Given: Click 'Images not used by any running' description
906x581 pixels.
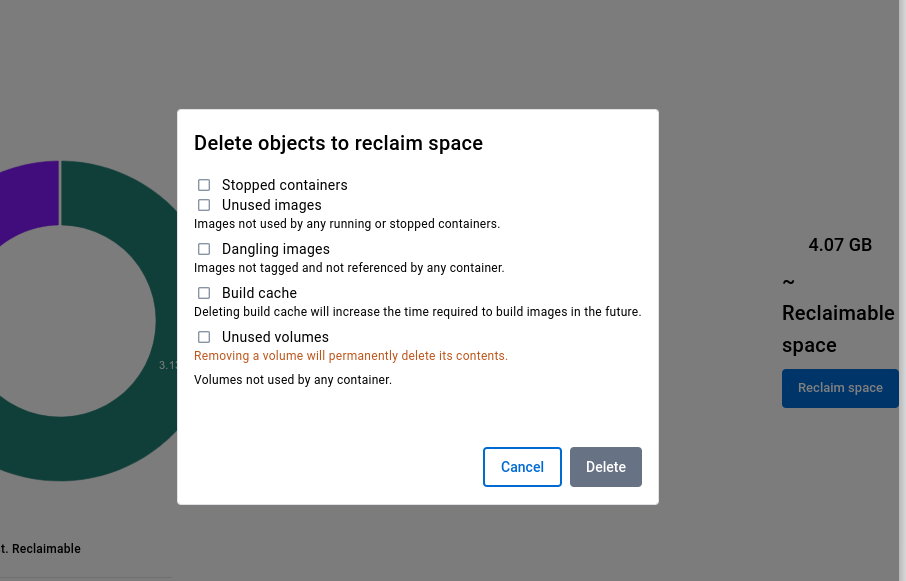Looking at the screenshot, I should point(347,224).
